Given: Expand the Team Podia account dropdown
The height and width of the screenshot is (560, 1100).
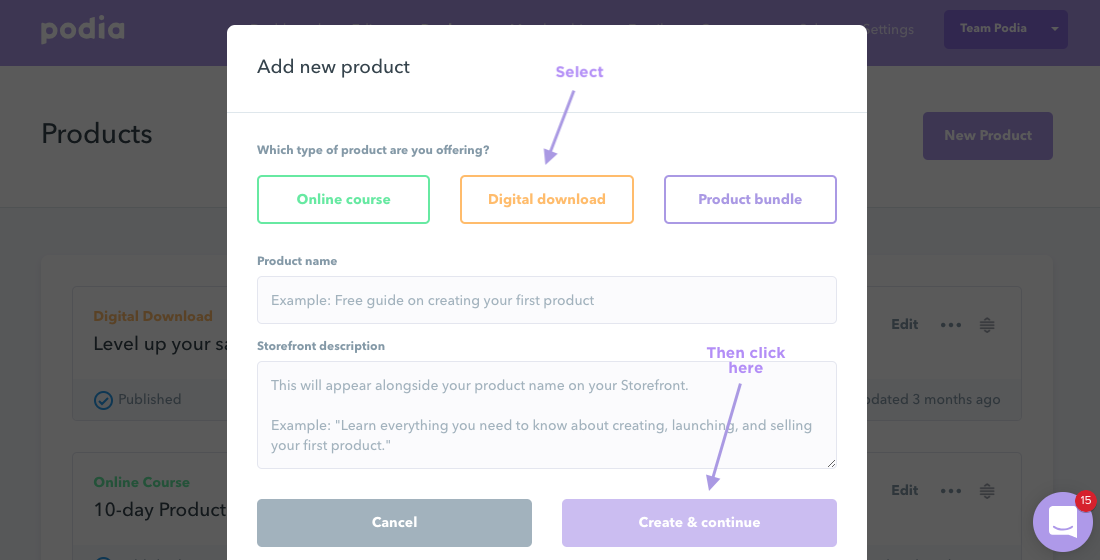Looking at the screenshot, I should [x=1005, y=29].
